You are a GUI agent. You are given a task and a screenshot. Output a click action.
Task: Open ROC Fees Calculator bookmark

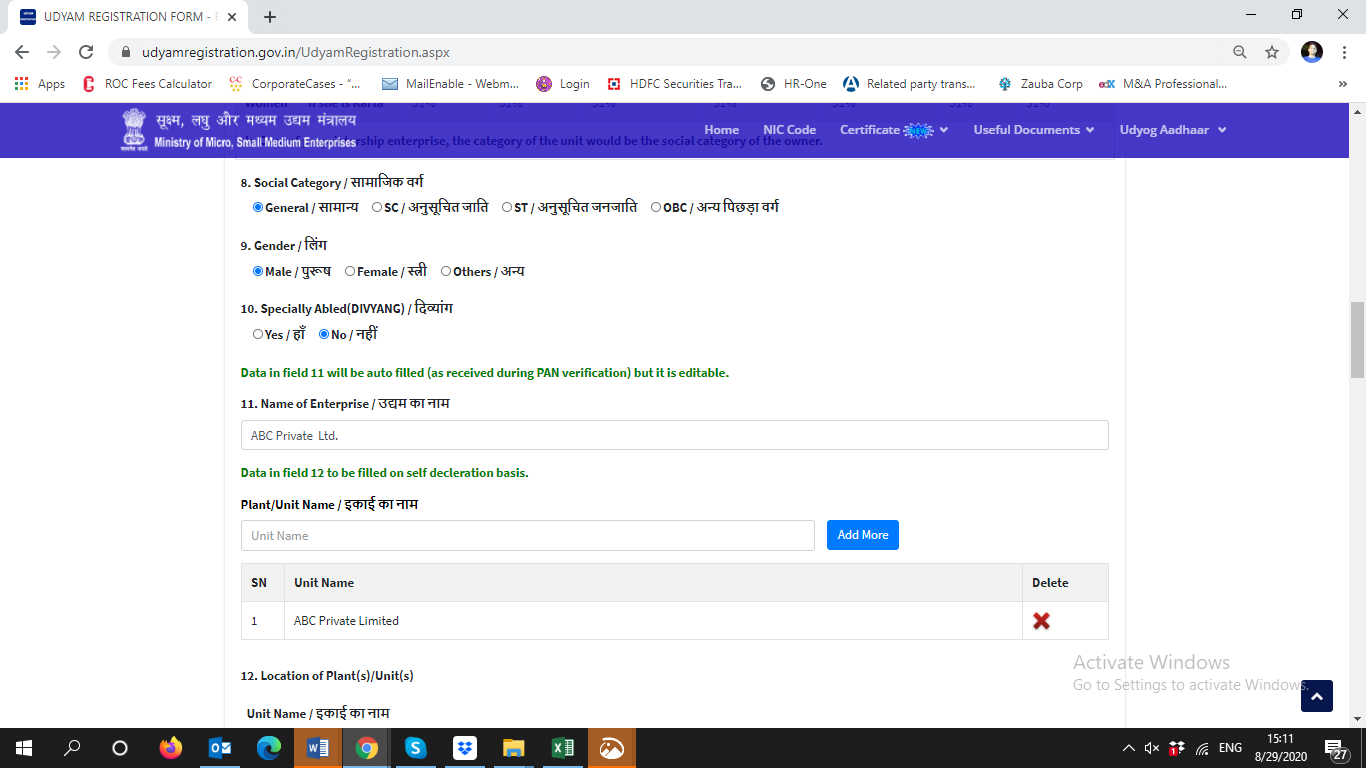(148, 84)
